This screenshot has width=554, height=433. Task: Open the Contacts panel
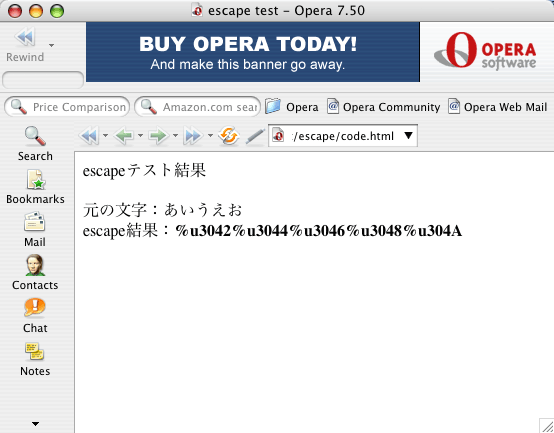tap(35, 273)
